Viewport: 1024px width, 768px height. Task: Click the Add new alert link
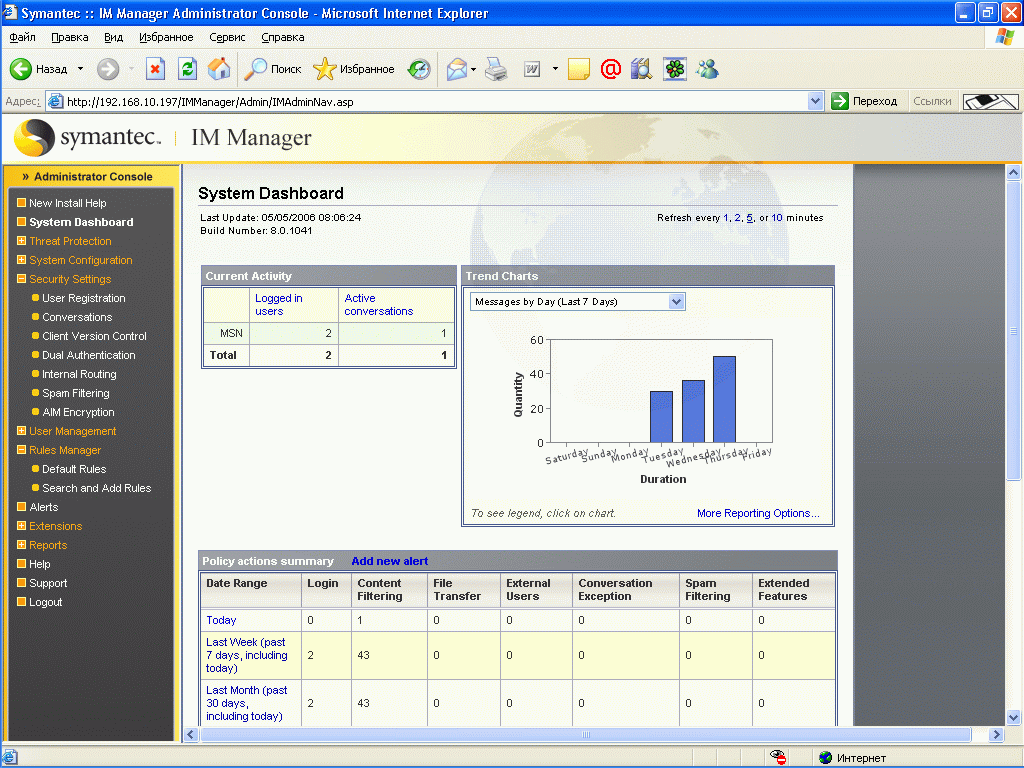point(389,561)
